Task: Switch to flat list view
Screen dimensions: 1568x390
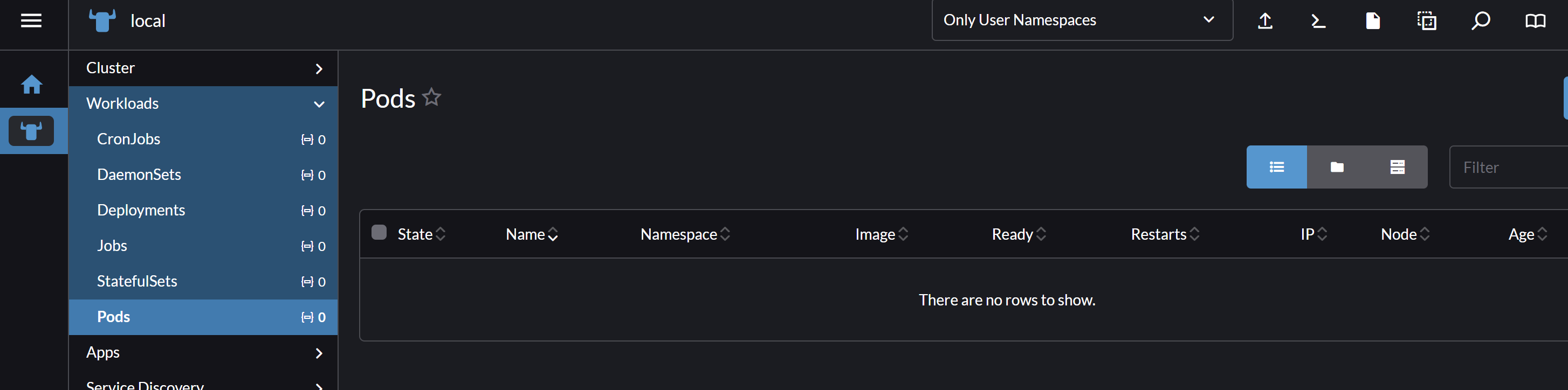Action: (1276, 166)
